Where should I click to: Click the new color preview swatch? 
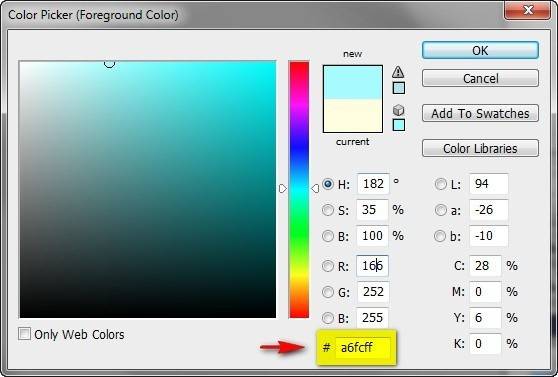coord(353,82)
